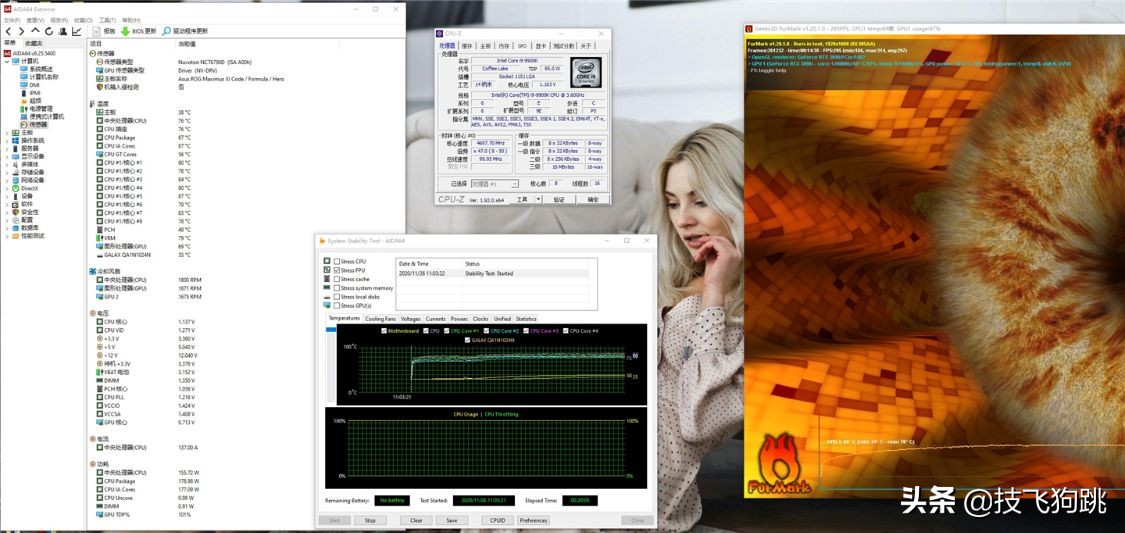The image size is (1125, 533).
Task: Toggle Motherboard graph legend checkbox
Action: point(385,331)
